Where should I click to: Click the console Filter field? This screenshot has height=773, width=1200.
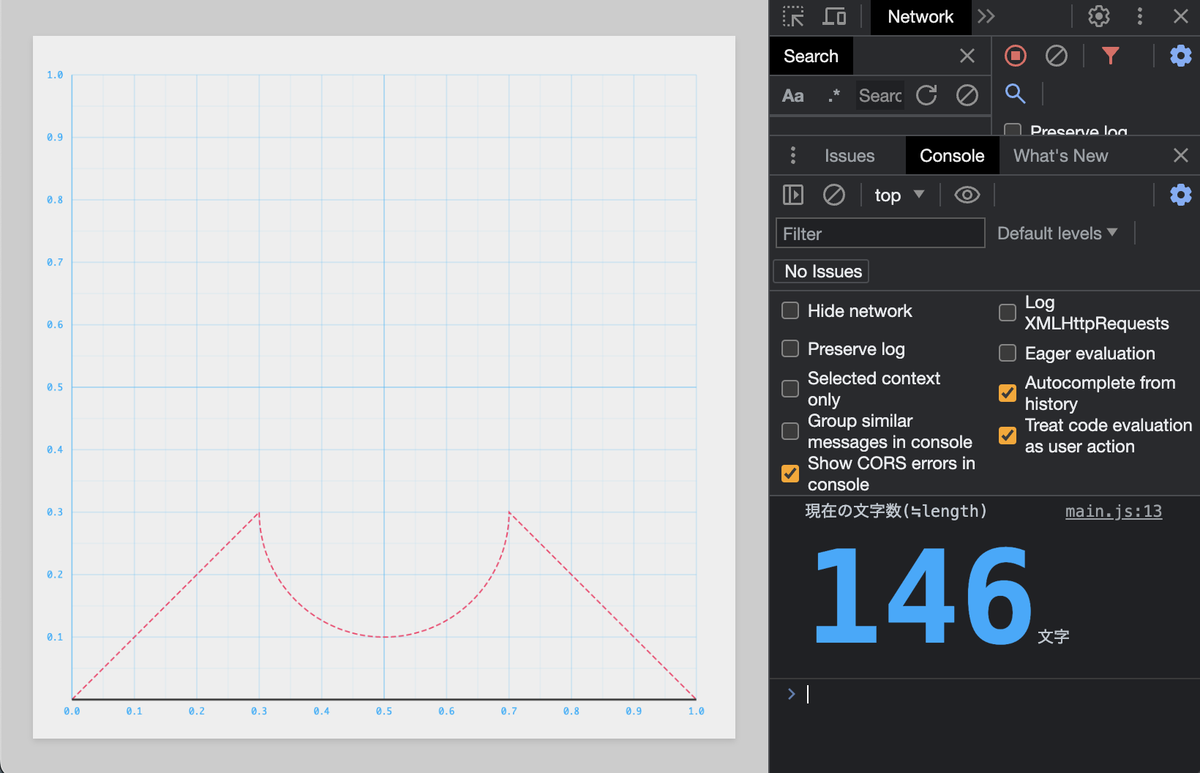(x=880, y=233)
